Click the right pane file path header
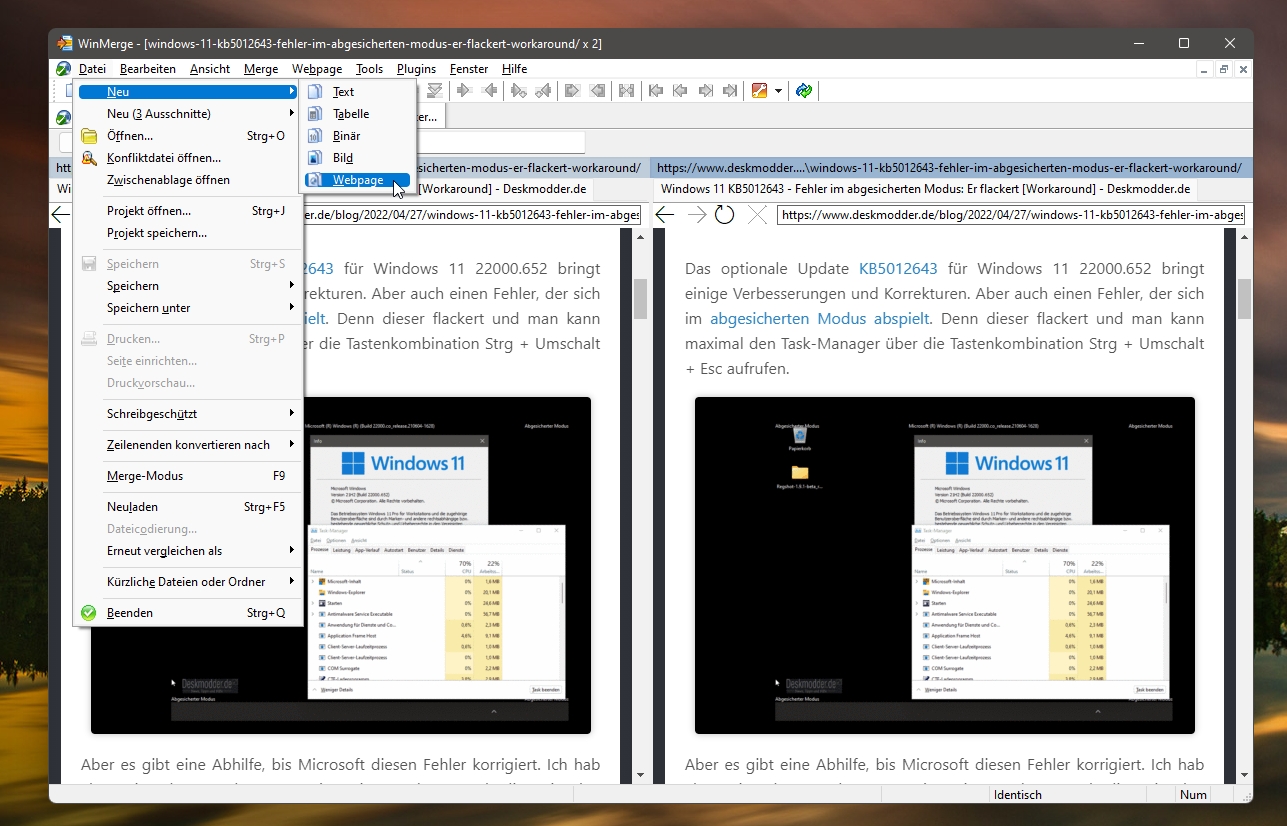 click(x=952, y=168)
